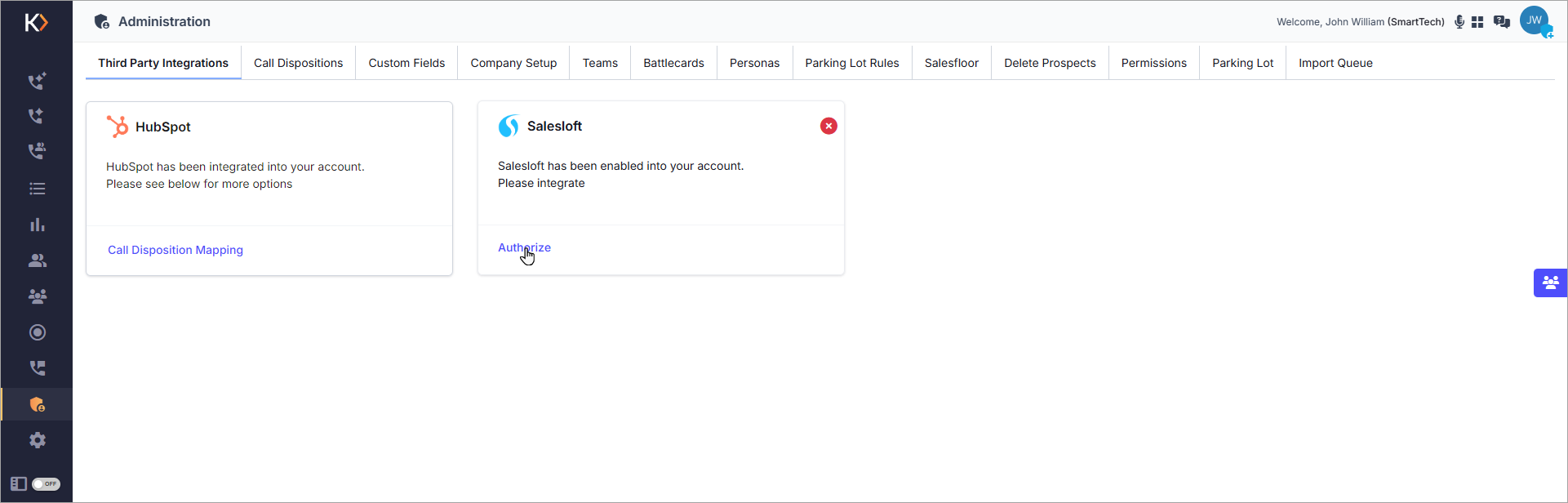Click the HubSpot card title

coord(163,127)
